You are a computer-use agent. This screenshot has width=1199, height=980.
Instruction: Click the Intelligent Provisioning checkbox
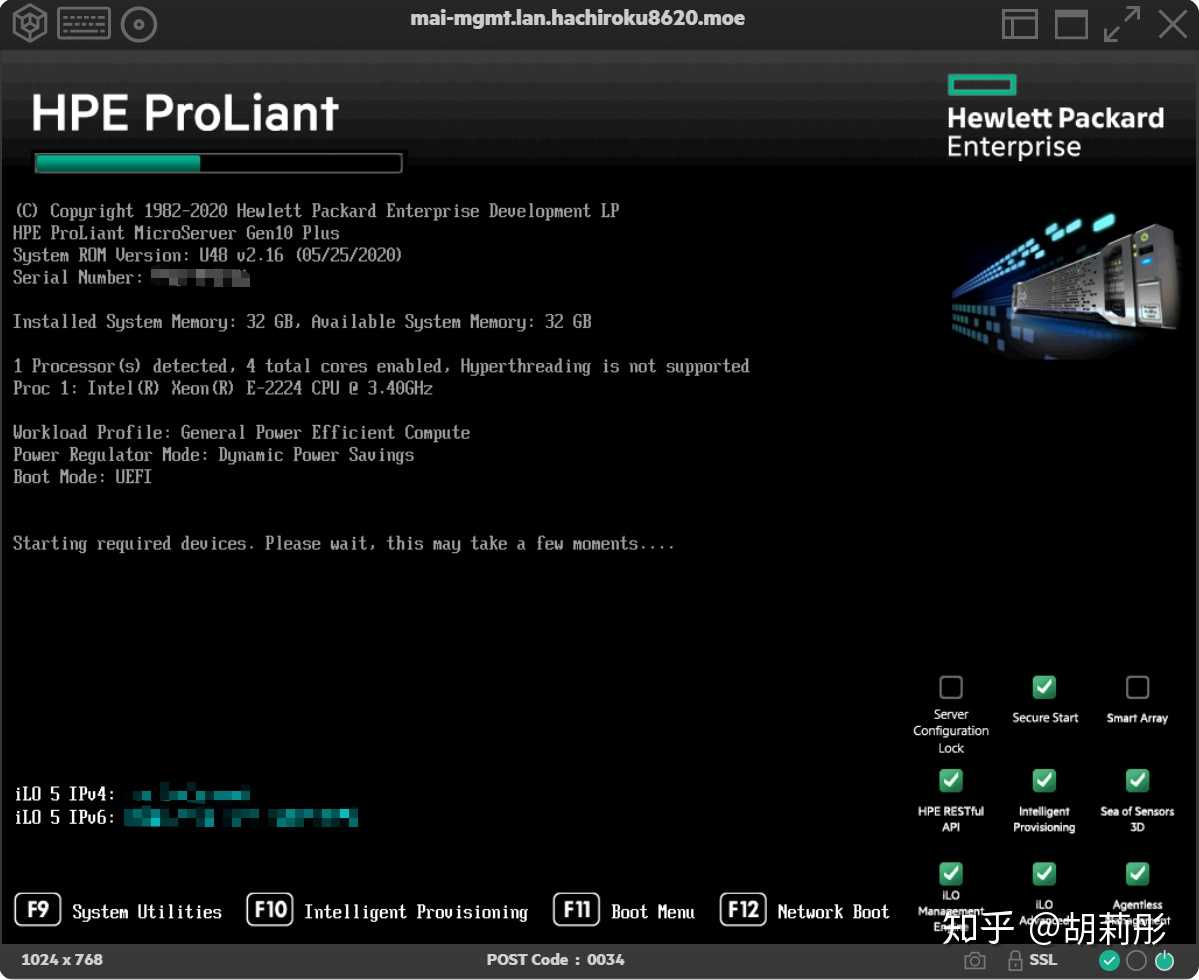click(1044, 780)
